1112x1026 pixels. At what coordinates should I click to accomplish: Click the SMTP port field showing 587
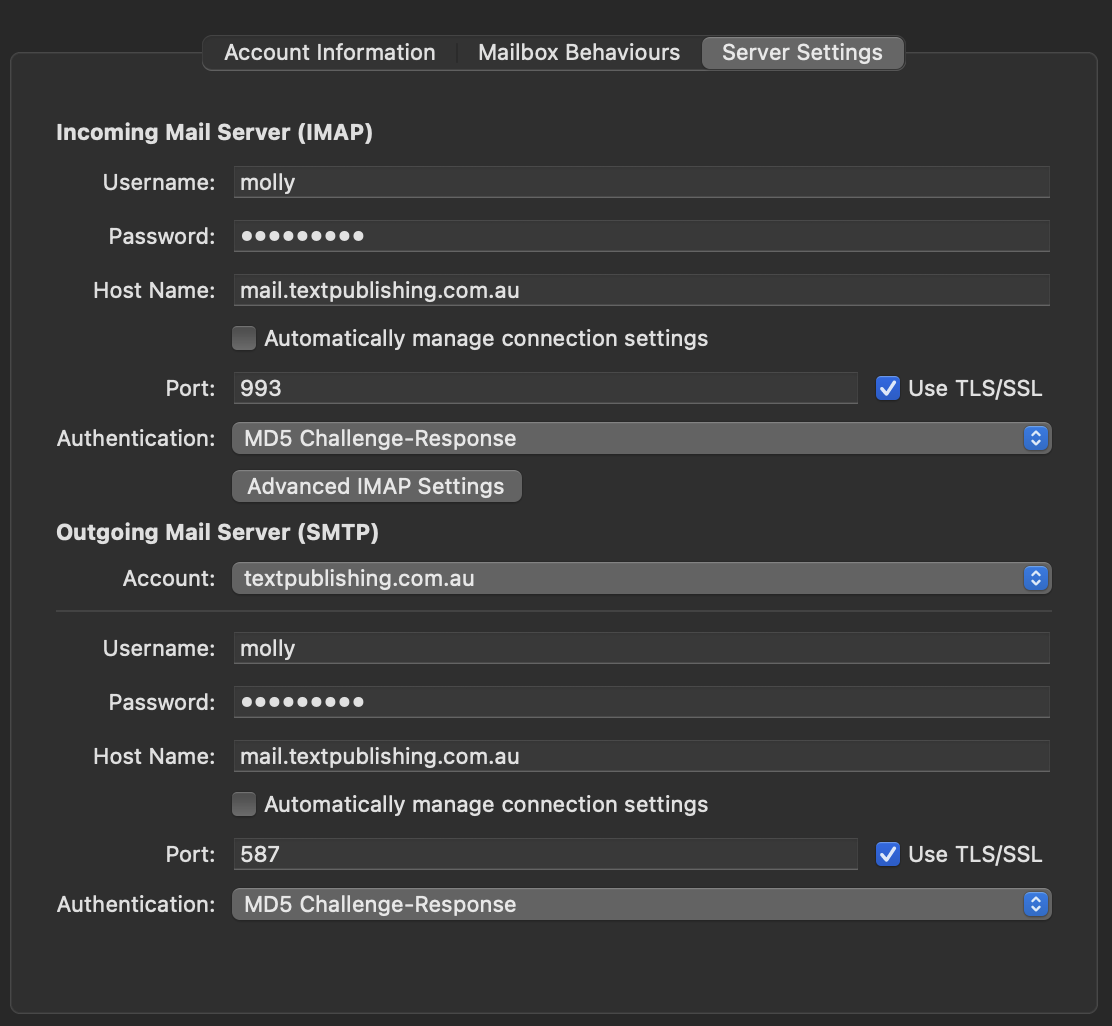pos(545,854)
